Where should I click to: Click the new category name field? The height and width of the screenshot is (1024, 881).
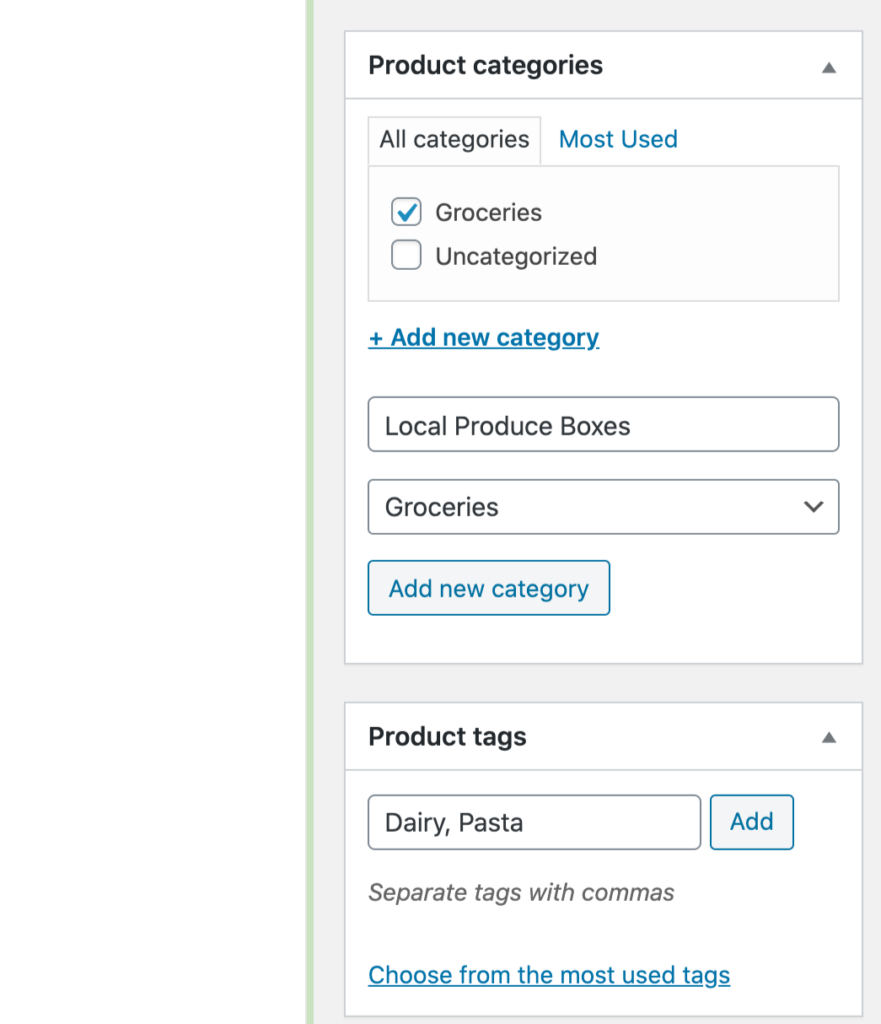point(603,424)
